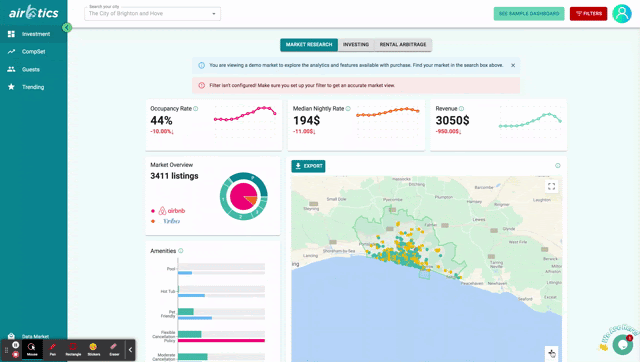
Task: Collapse the recorder annotation toolbar
Action: [130, 350]
